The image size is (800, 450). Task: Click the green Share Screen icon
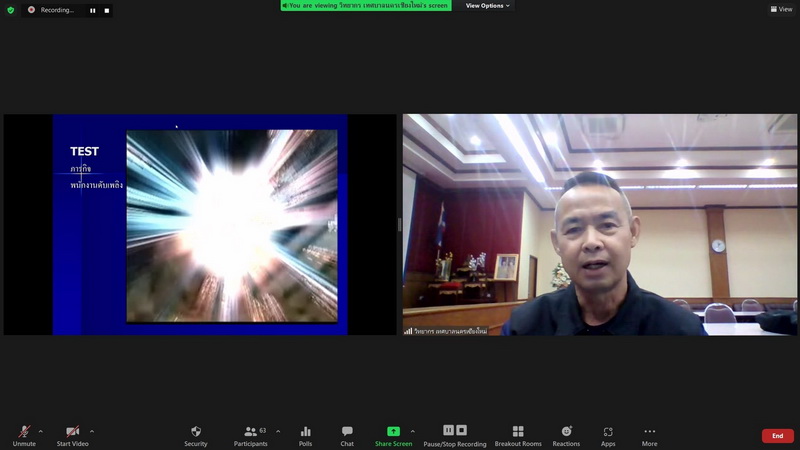pyautogui.click(x=393, y=432)
